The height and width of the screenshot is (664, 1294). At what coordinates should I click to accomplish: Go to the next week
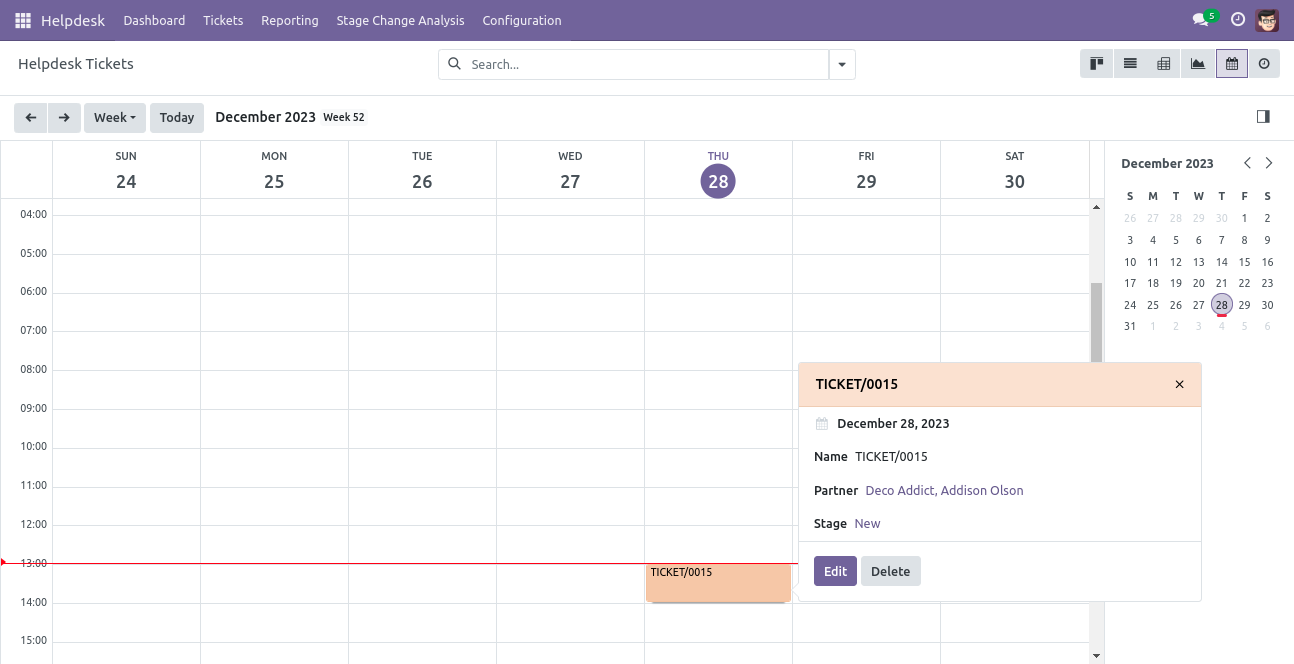coord(64,117)
